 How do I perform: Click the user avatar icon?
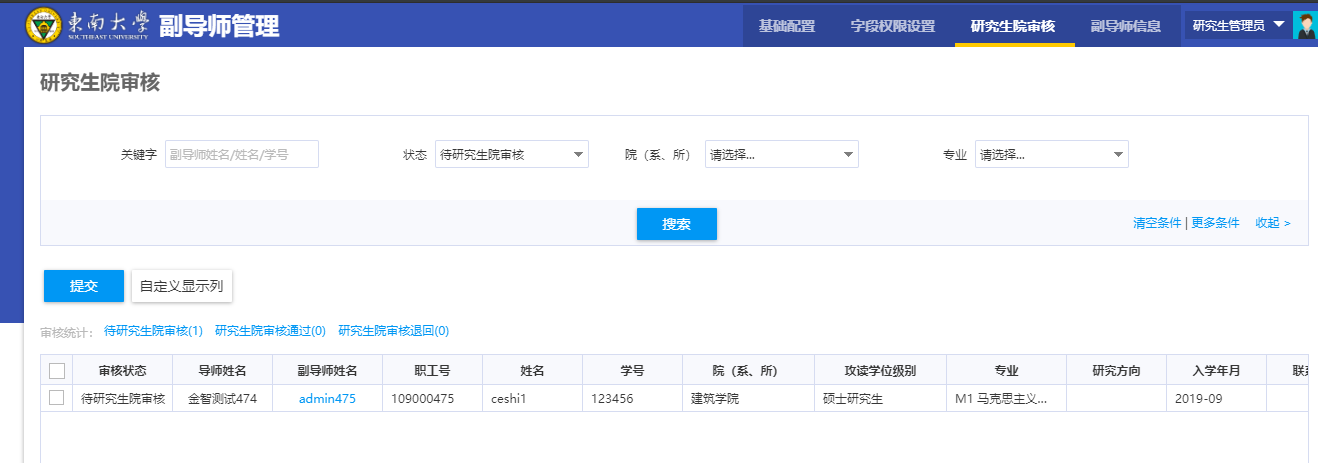pos(1304,26)
